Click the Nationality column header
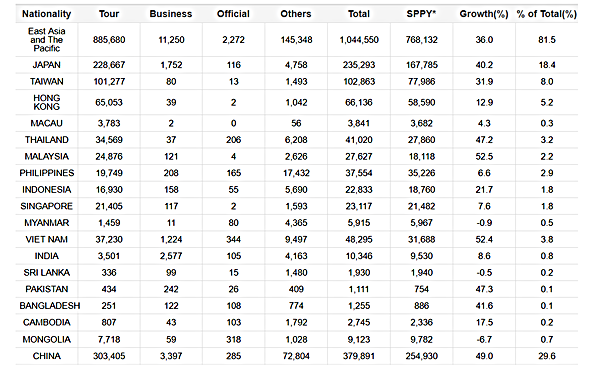This screenshot has height=365, width=600. pyautogui.click(x=47, y=14)
